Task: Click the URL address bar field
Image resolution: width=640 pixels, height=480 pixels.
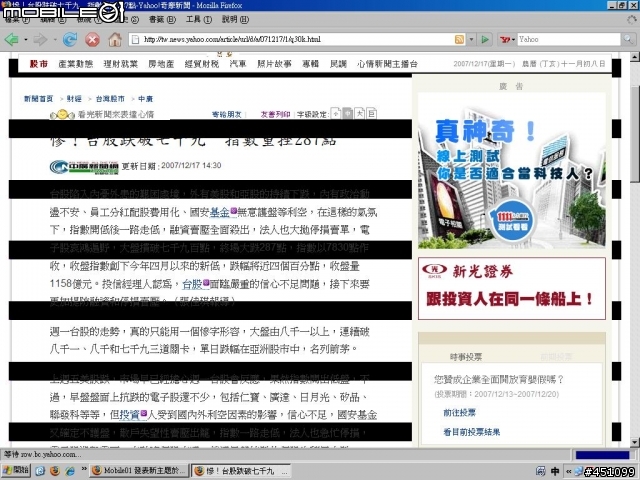Action: click(298, 39)
